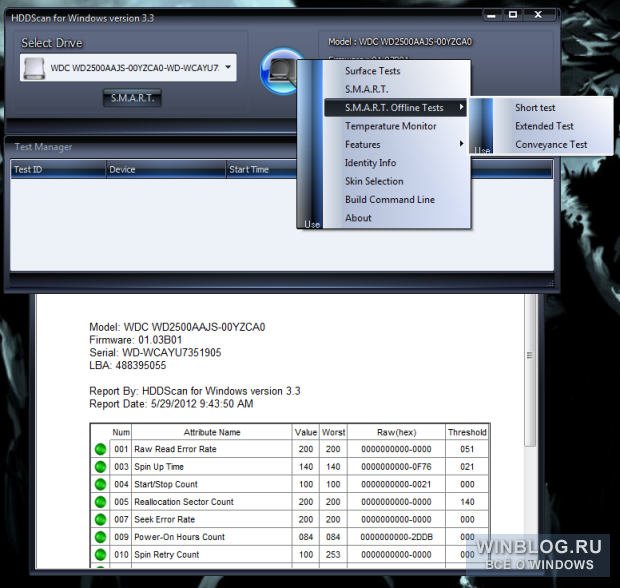Minimize the HDDScan window

[x=492, y=15]
